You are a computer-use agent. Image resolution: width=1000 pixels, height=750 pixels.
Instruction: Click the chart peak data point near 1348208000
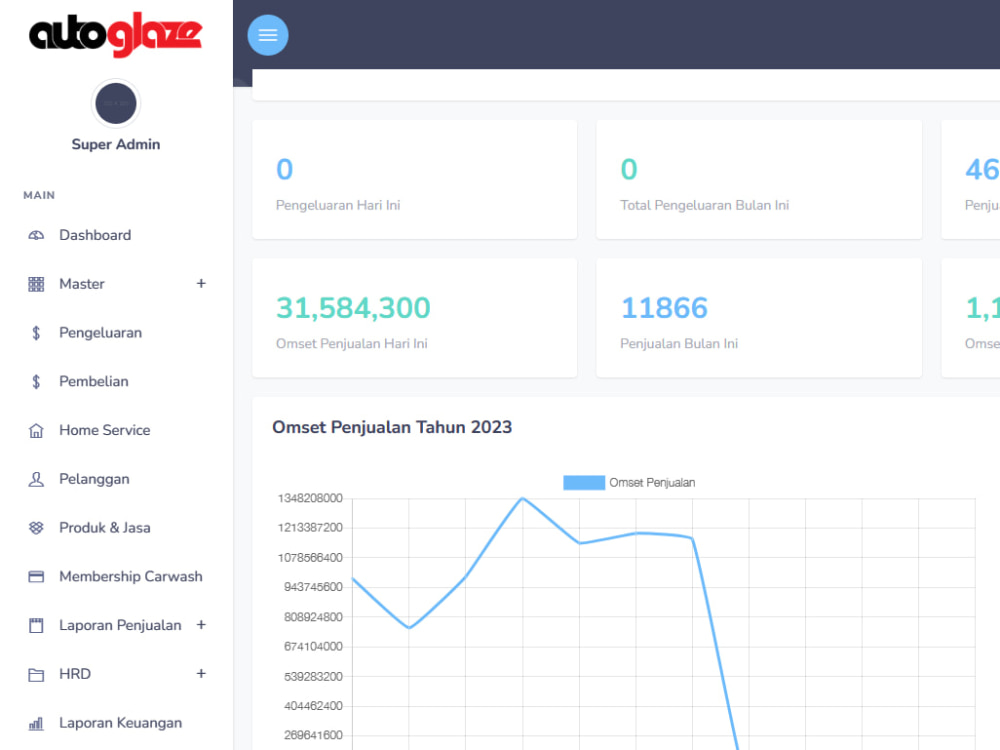522,498
